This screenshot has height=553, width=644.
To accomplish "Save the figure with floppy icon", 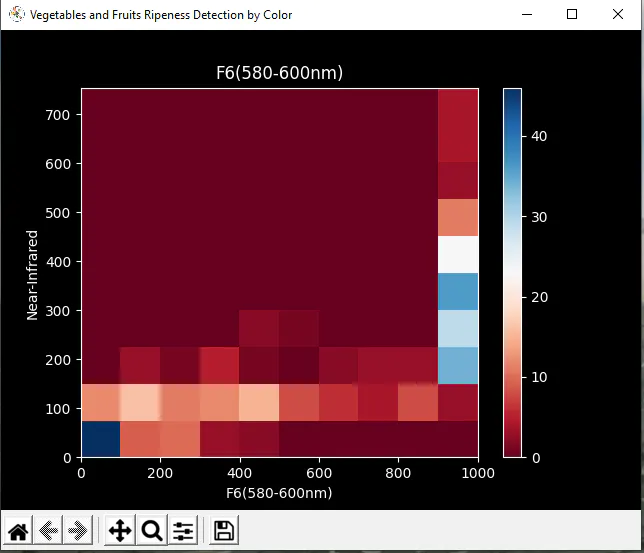I will click(224, 530).
